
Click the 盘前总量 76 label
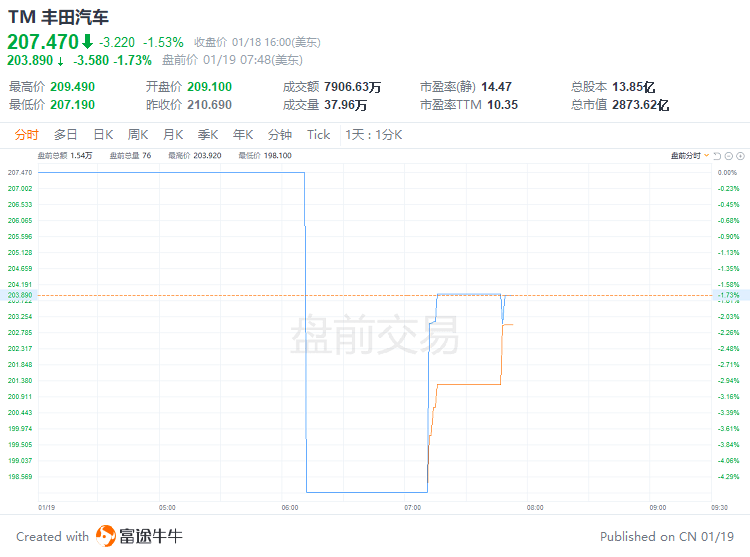[131, 155]
